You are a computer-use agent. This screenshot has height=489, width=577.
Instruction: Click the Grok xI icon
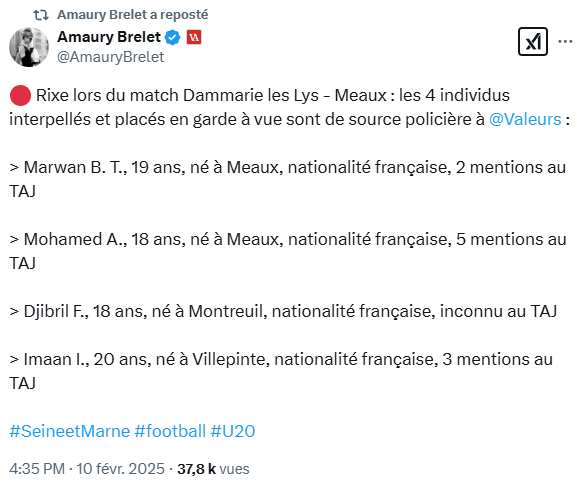pos(532,42)
